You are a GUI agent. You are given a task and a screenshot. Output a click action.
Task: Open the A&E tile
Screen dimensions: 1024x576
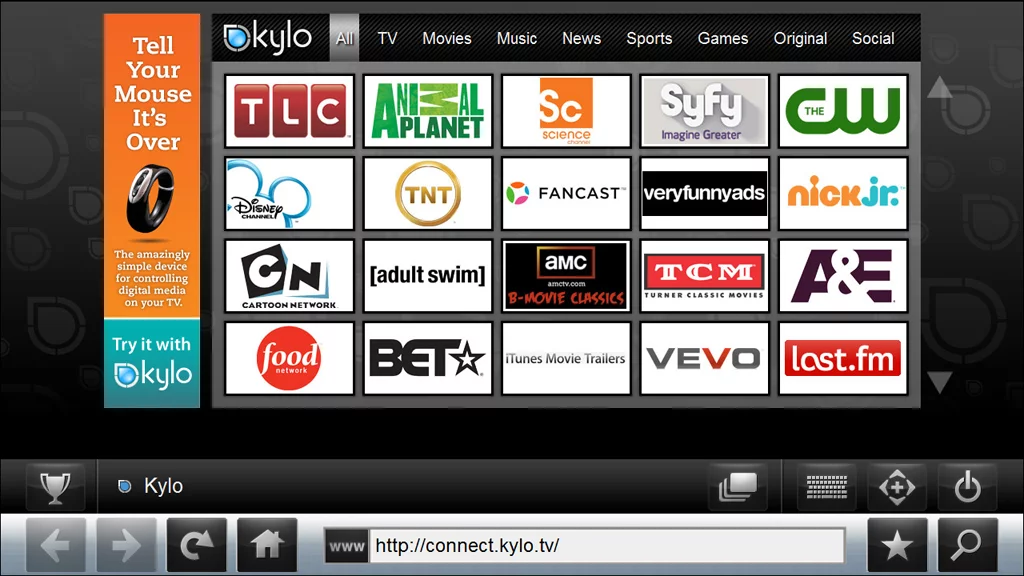pos(843,276)
